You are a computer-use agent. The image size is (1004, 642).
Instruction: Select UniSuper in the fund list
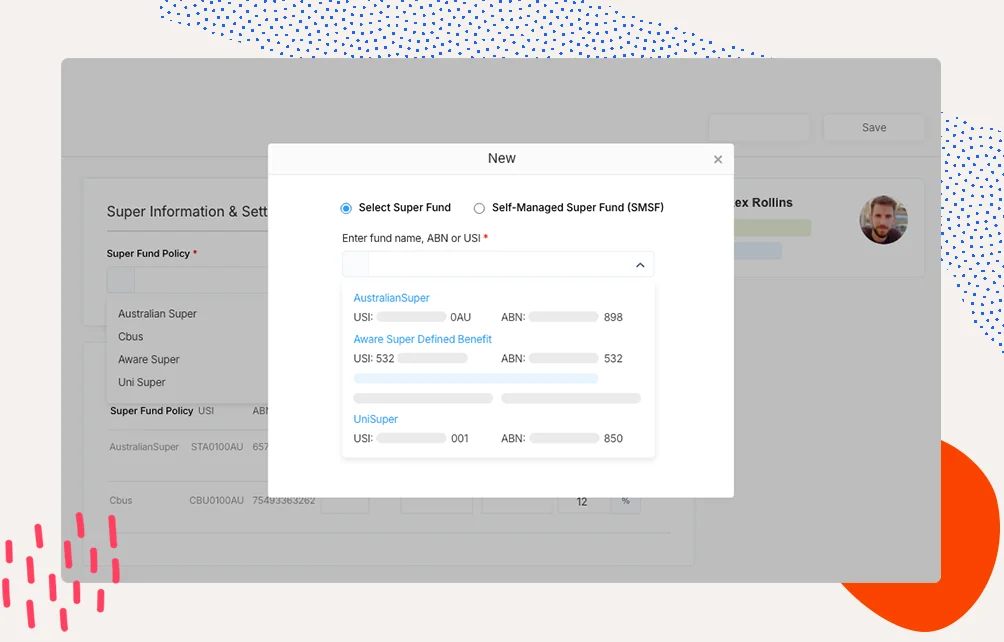coord(375,419)
